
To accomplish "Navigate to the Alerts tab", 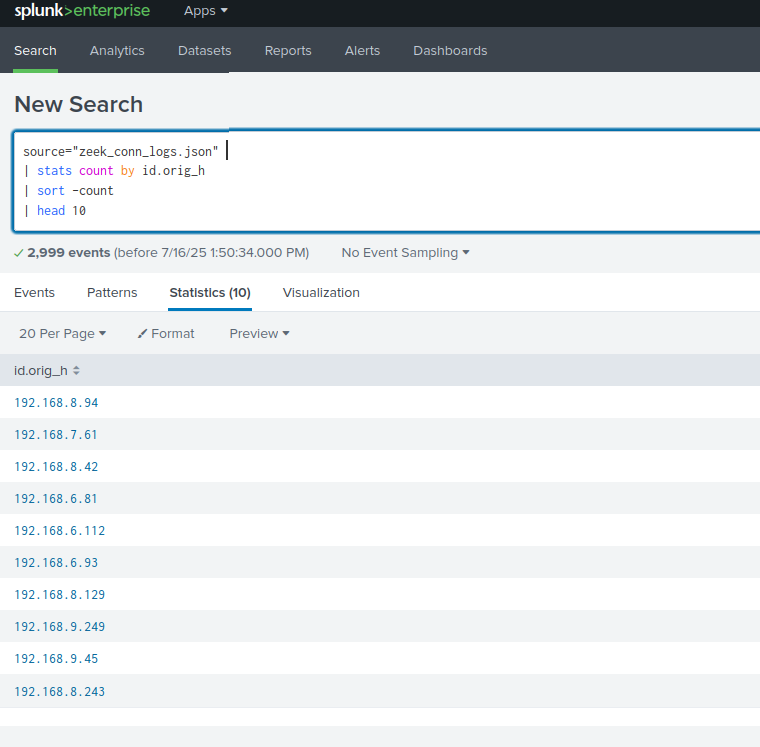I will [x=363, y=50].
